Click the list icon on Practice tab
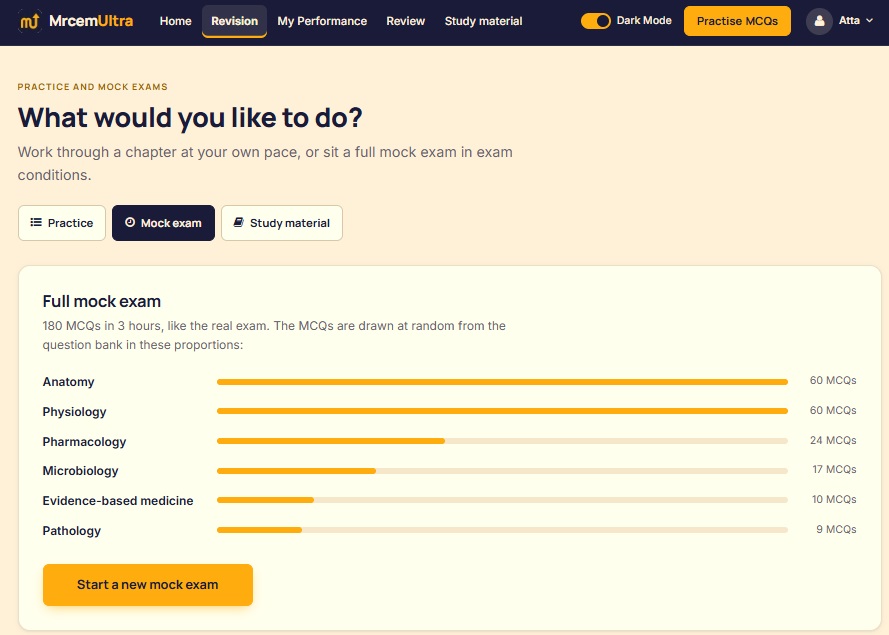The width and height of the screenshot is (889, 635). [x=36, y=222]
